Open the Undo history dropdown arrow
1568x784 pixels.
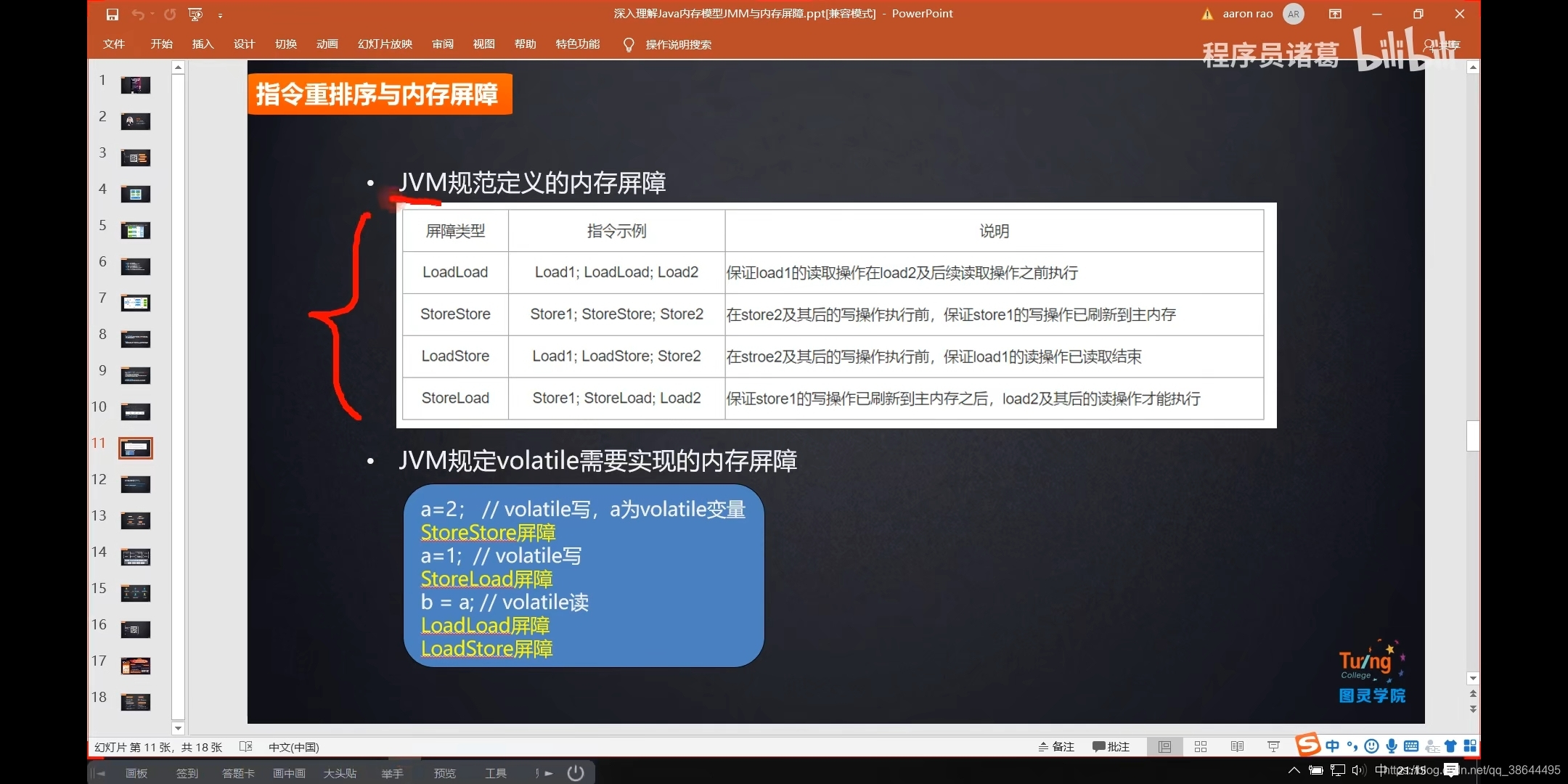point(152,14)
